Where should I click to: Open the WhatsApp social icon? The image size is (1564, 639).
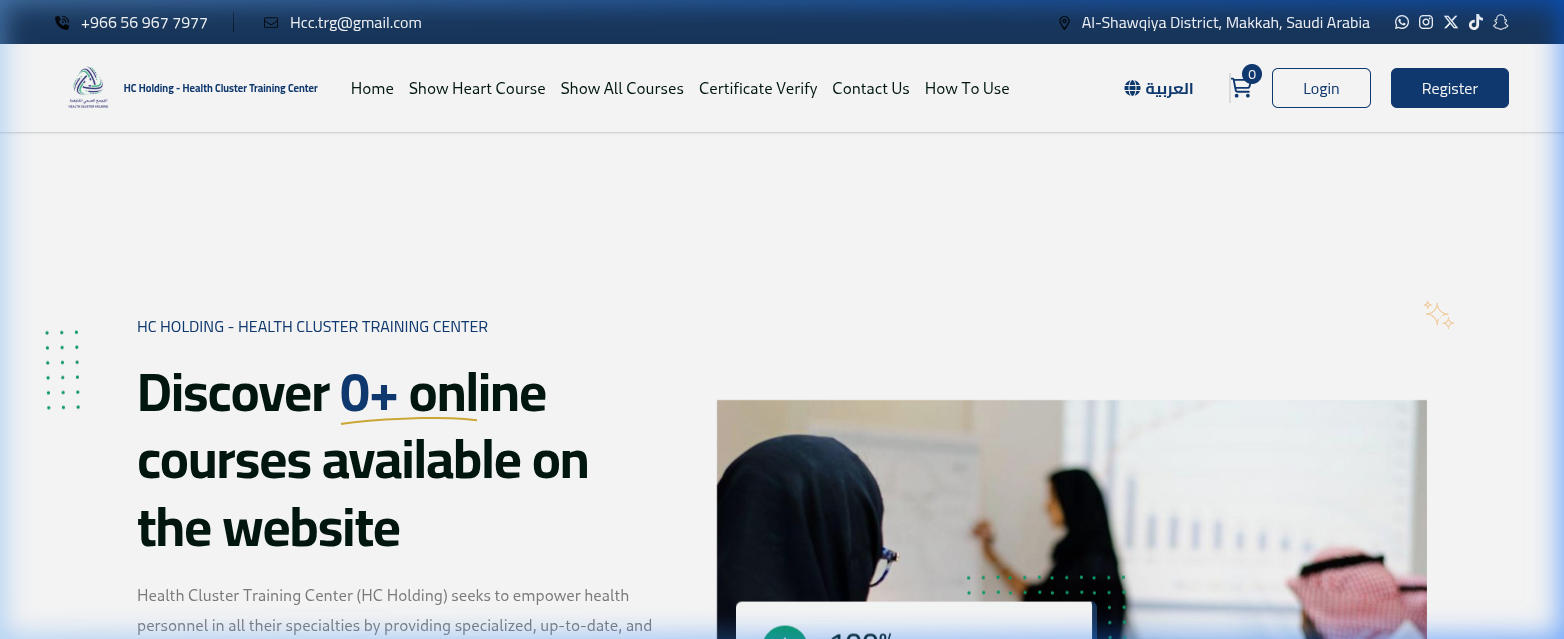[x=1402, y=22]
